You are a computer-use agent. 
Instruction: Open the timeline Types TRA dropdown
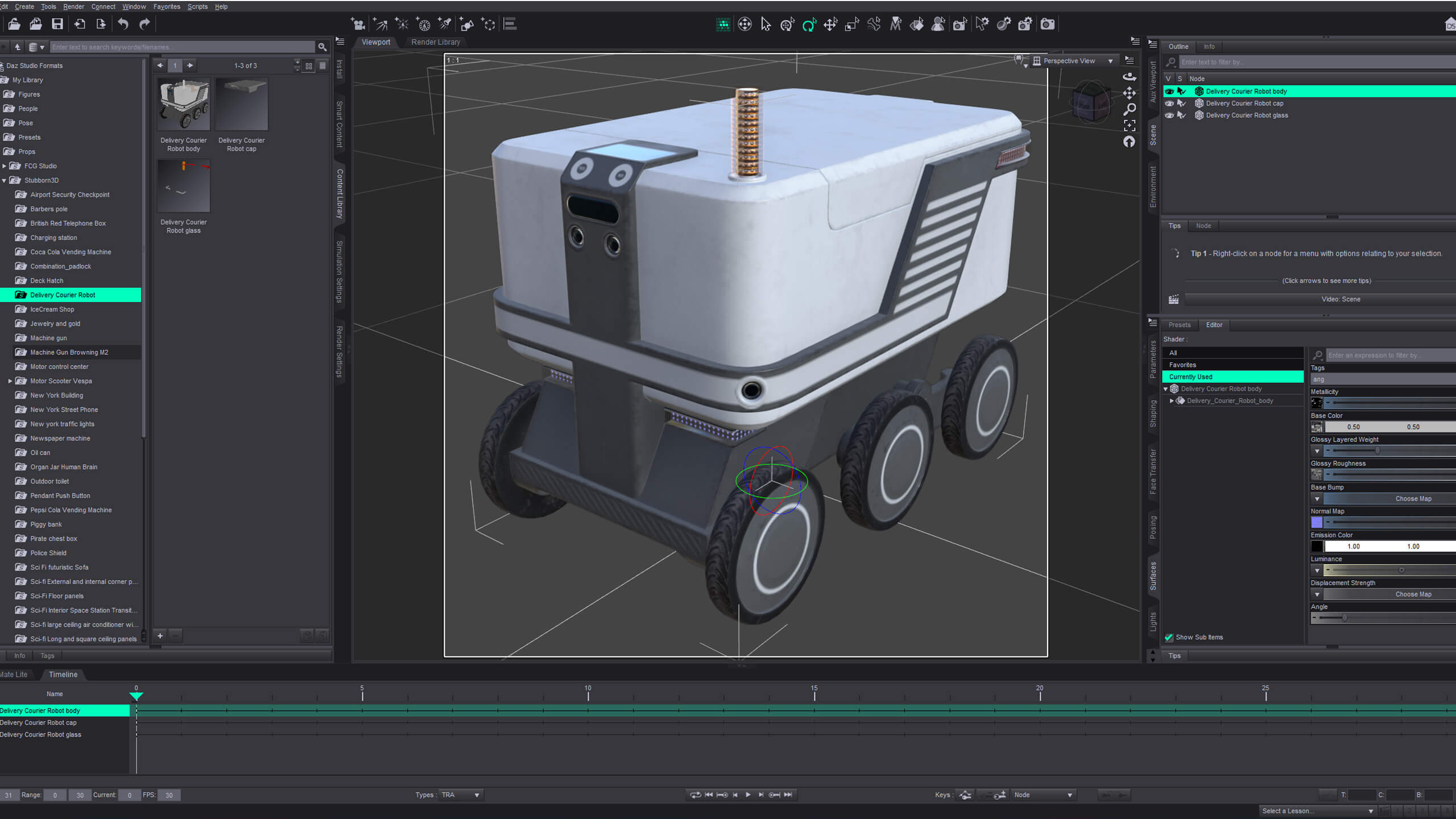coord(461,795)
